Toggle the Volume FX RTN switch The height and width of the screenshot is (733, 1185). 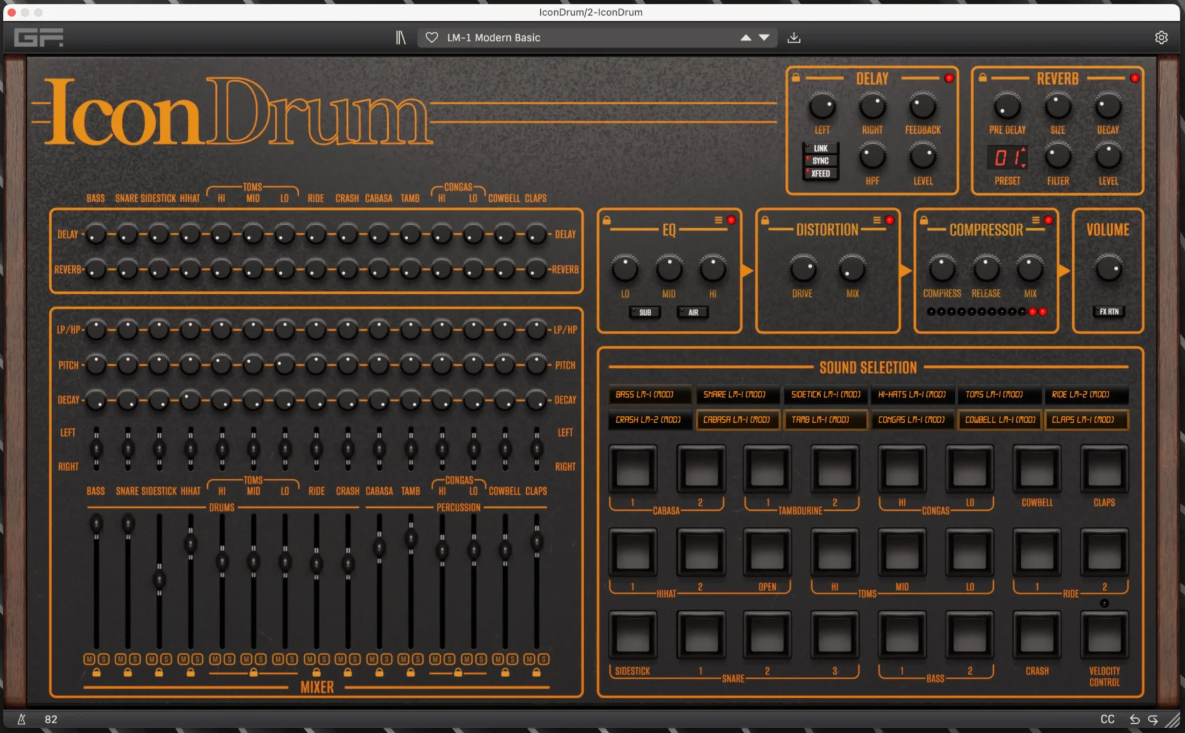coord(1108,311)
